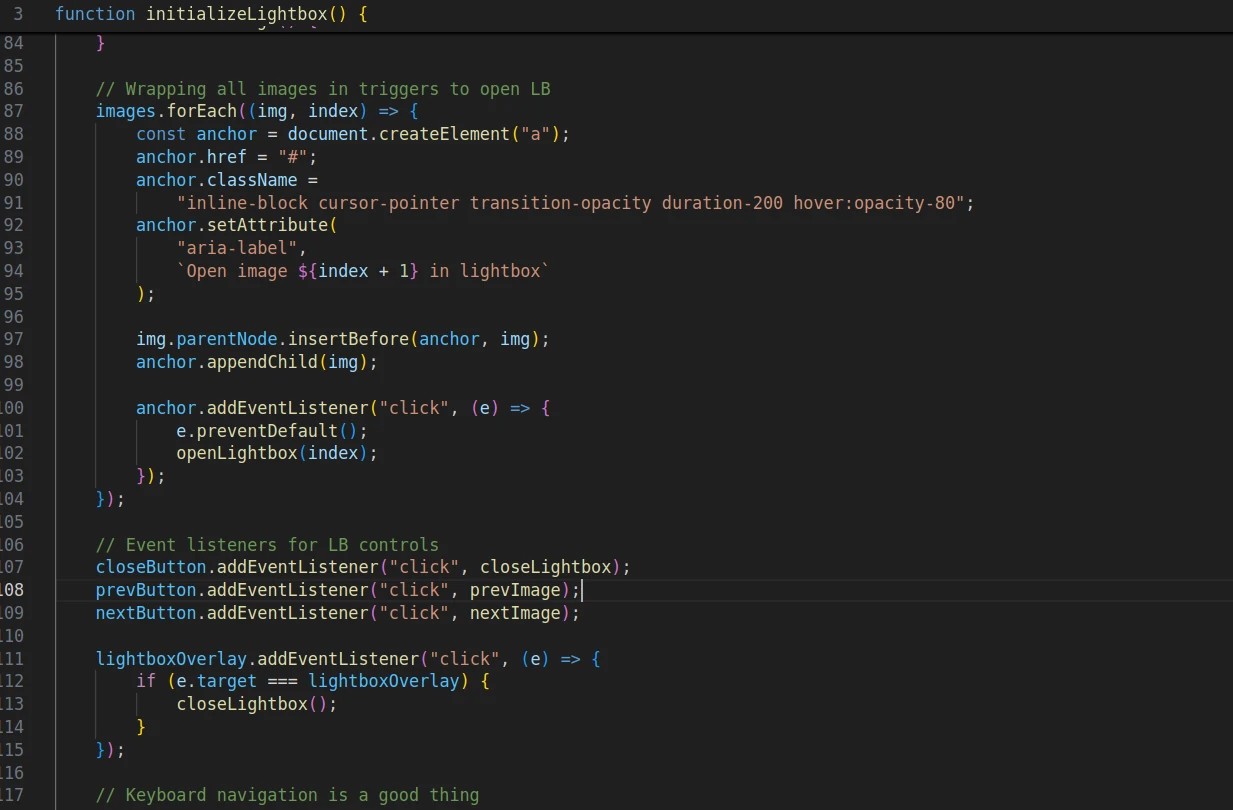Image resolution: width=1233 pixels, height=810 pixels.
Task: Click the prevImage argument on prevButton line
Action: (x=514, y=590)
